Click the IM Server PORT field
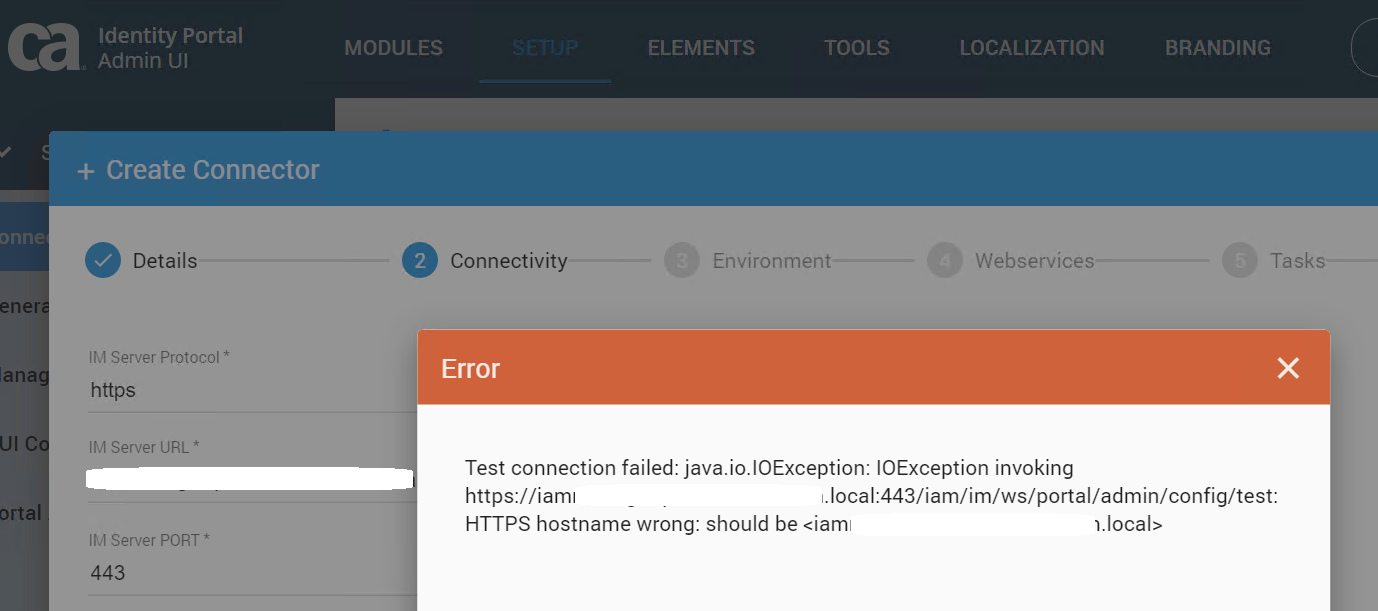This screenshot has width=1378, height=611. tap(250, 573)
